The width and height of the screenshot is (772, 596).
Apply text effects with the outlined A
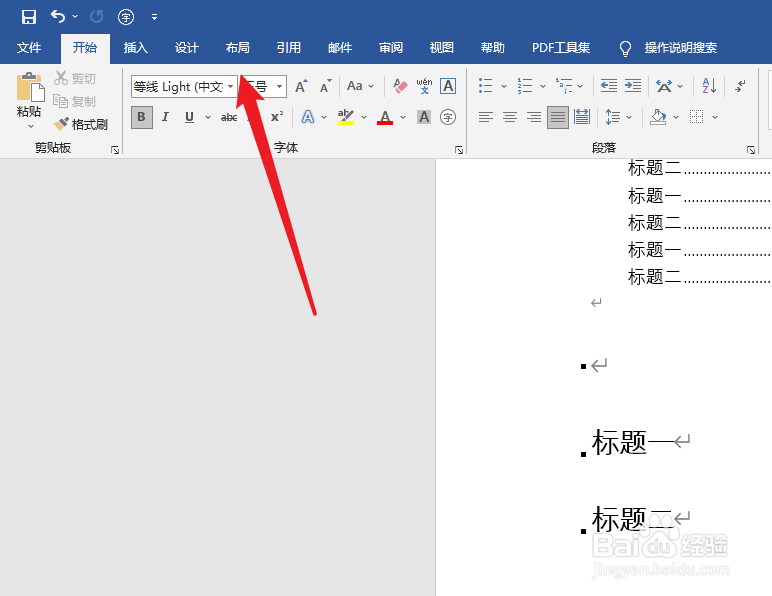[308, 117]
